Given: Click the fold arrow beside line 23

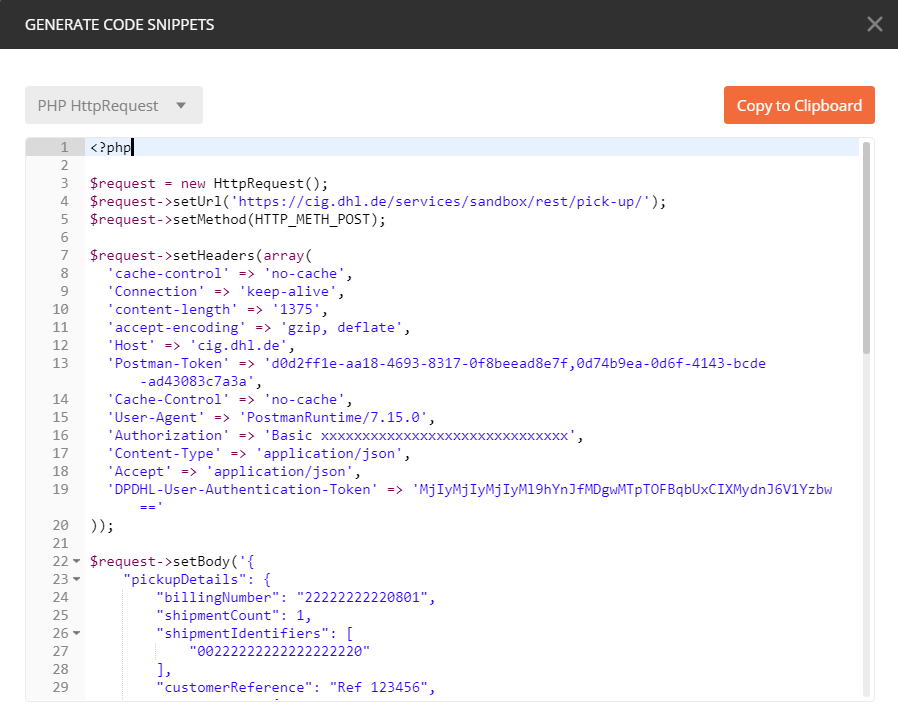Looking at the screenshot, I should (x=75, y=579).
